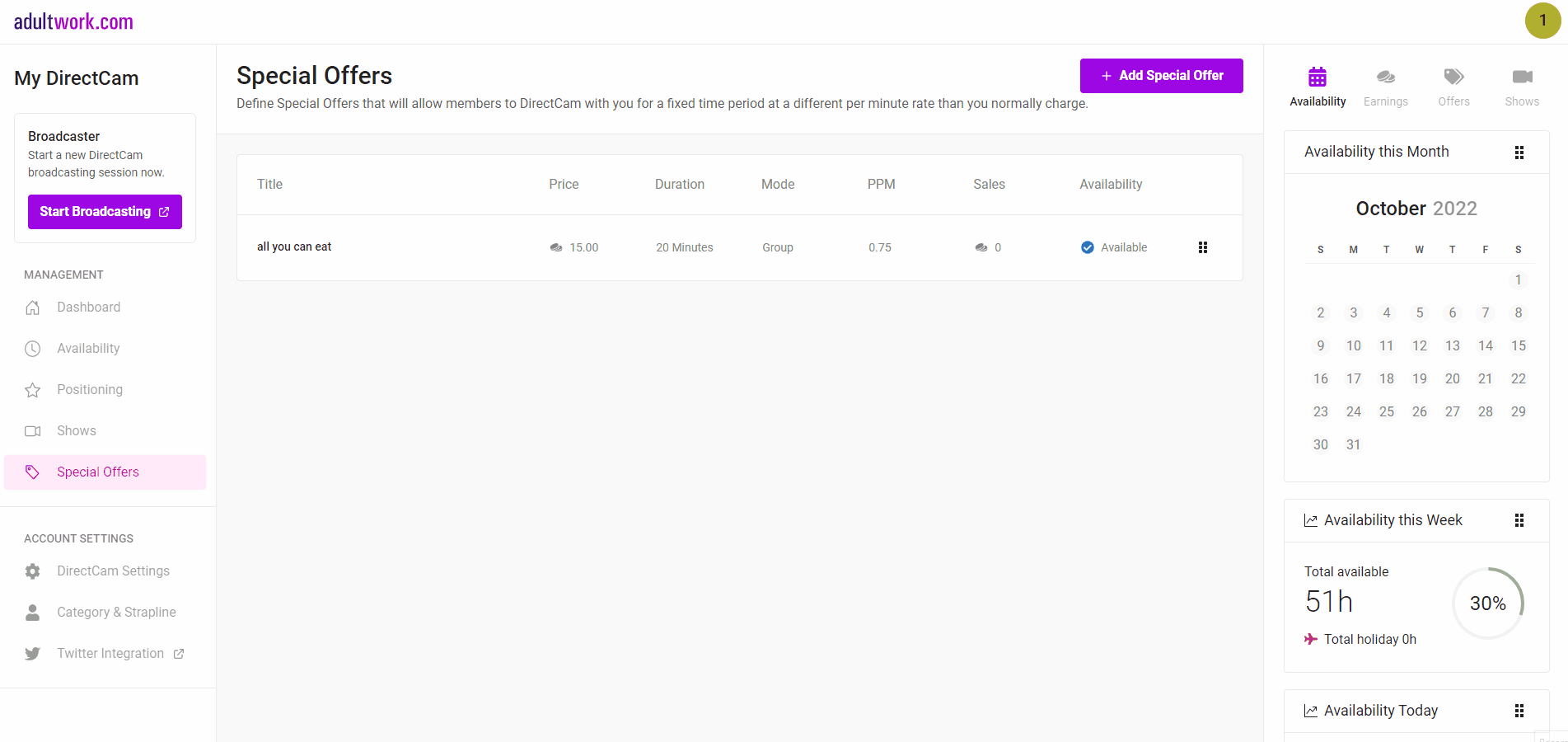Image resolution: width=1568 pixels, height=742 pixels.
Task: Go to Shows in the sidebar
Action: pos(77,431)
